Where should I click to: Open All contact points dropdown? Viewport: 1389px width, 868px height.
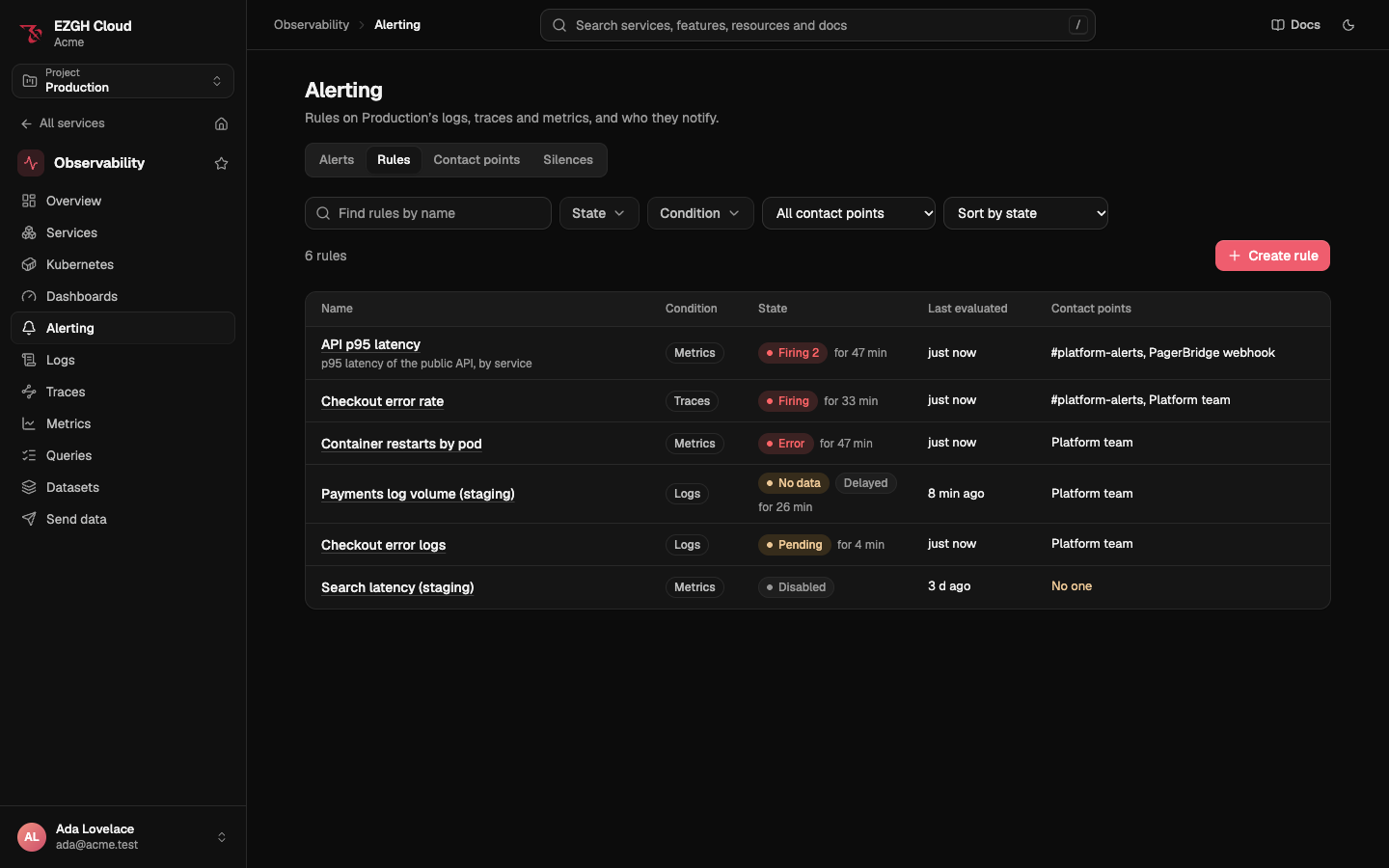849,213
